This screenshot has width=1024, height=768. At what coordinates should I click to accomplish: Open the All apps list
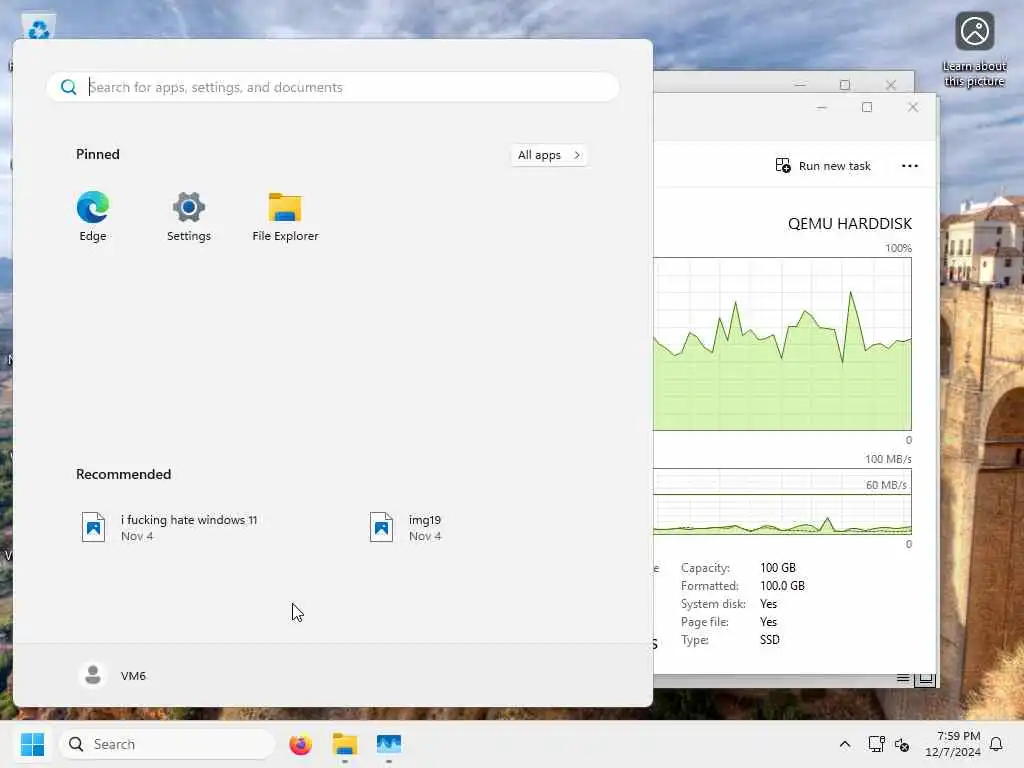click(x=549, y=155)
